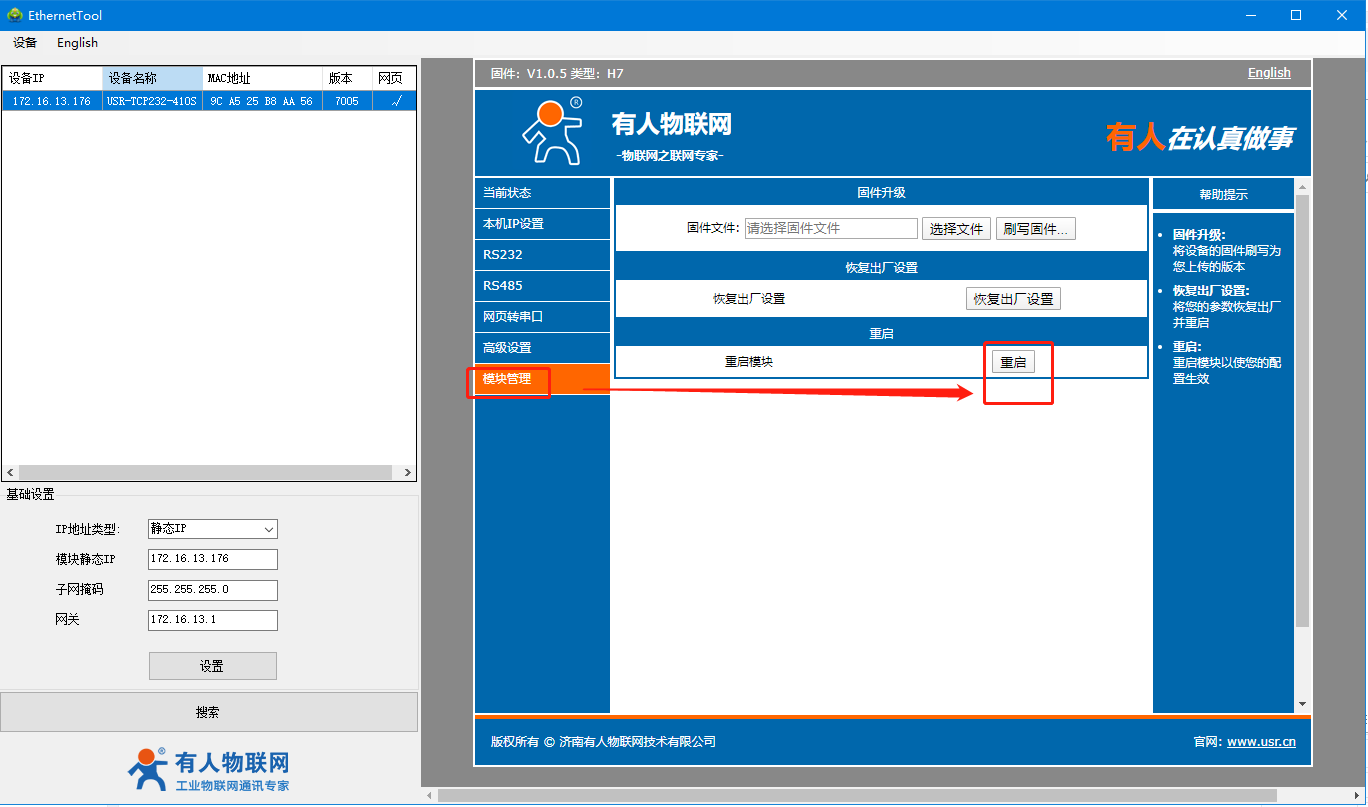
Task: Click the 搜索 button to find devices
Action: point(208,712)
